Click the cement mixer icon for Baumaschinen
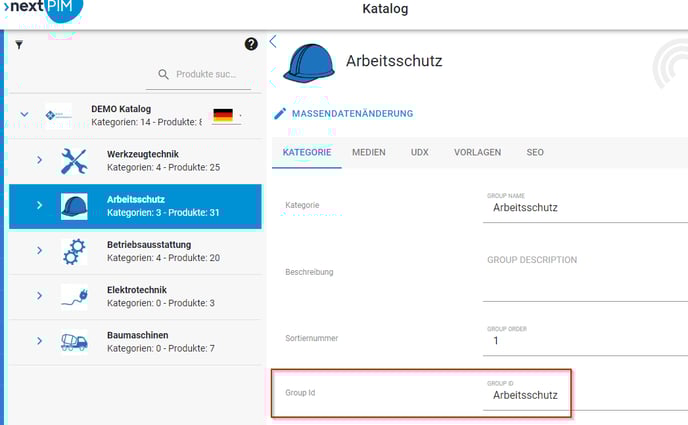688x425 pixels. [x=74, y=341]
